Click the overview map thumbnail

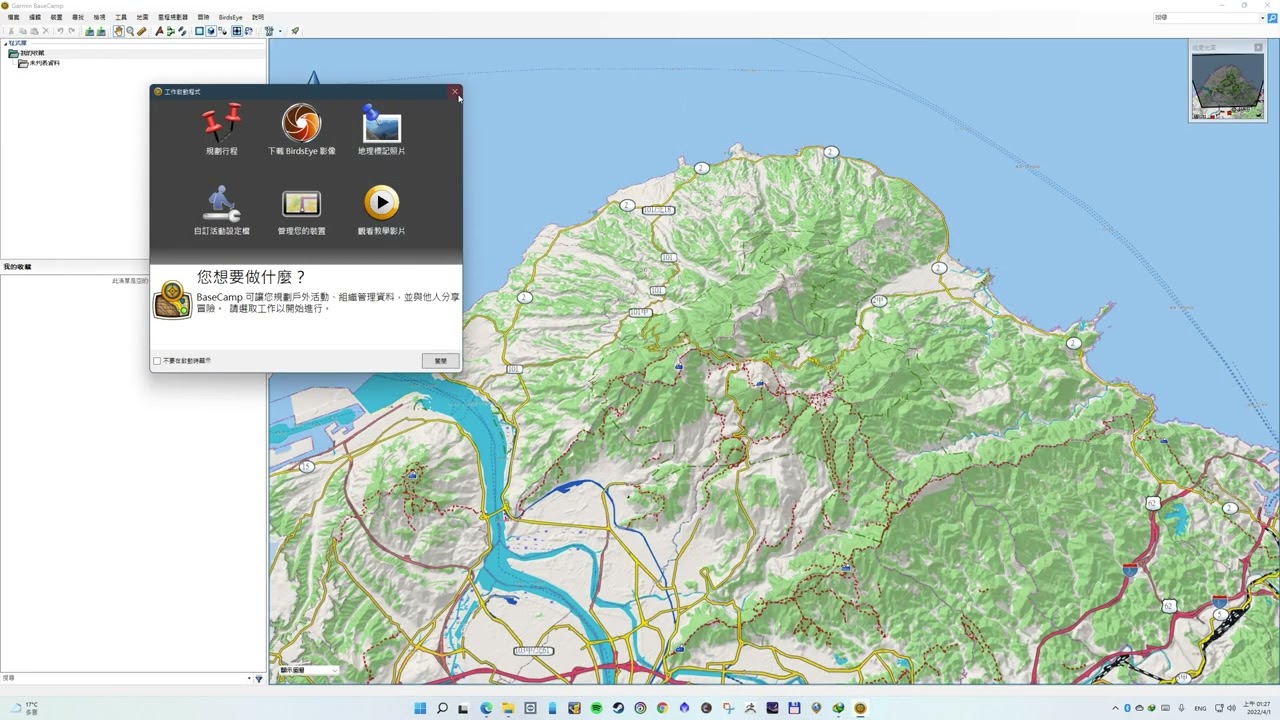[1228, 86]
